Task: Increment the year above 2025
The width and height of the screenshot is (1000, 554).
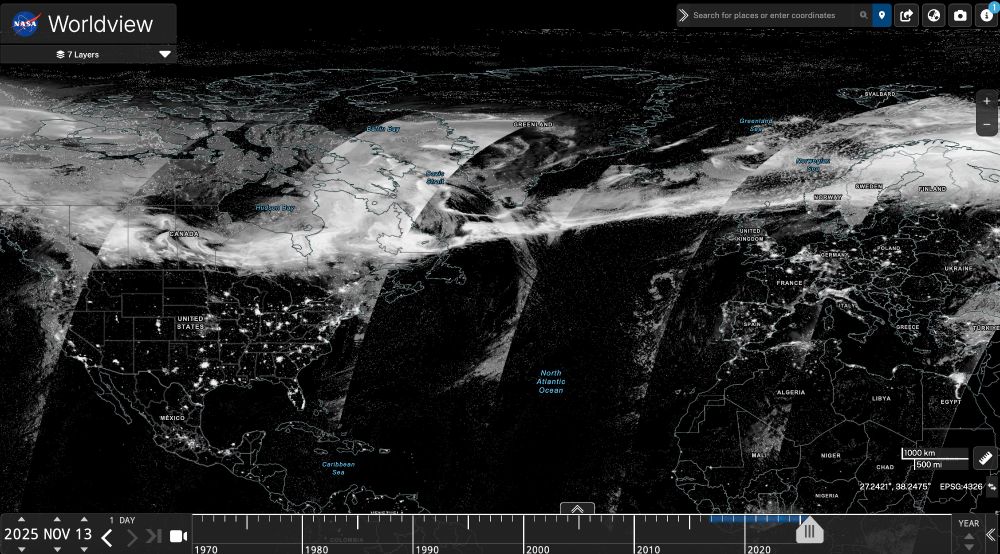Action: coord(21,520)
